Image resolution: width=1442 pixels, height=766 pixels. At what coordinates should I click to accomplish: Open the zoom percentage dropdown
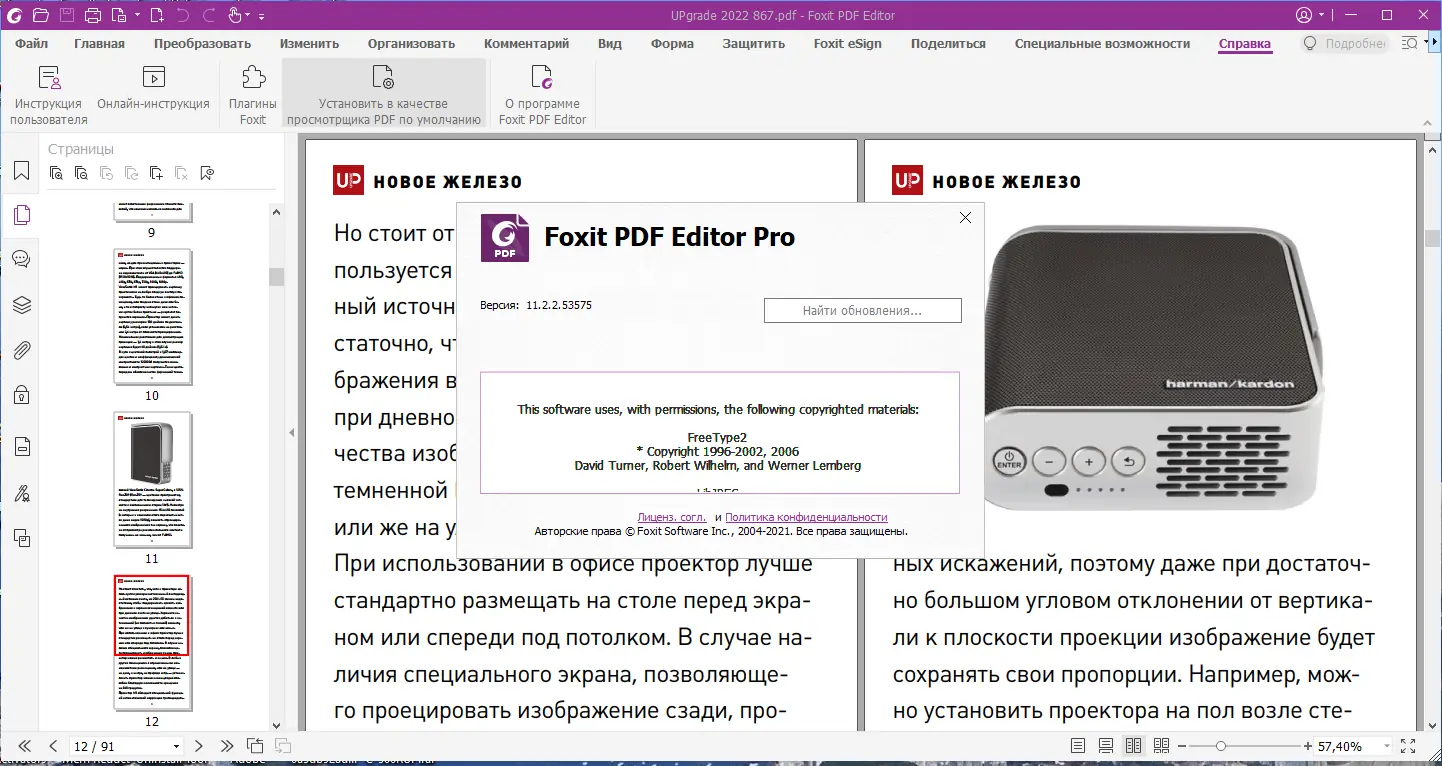pyautogui.click(x=1386, y=745)
